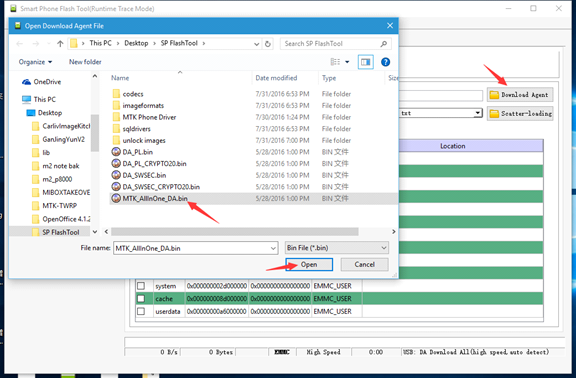Open the unlock images folder

click(144, 141)
